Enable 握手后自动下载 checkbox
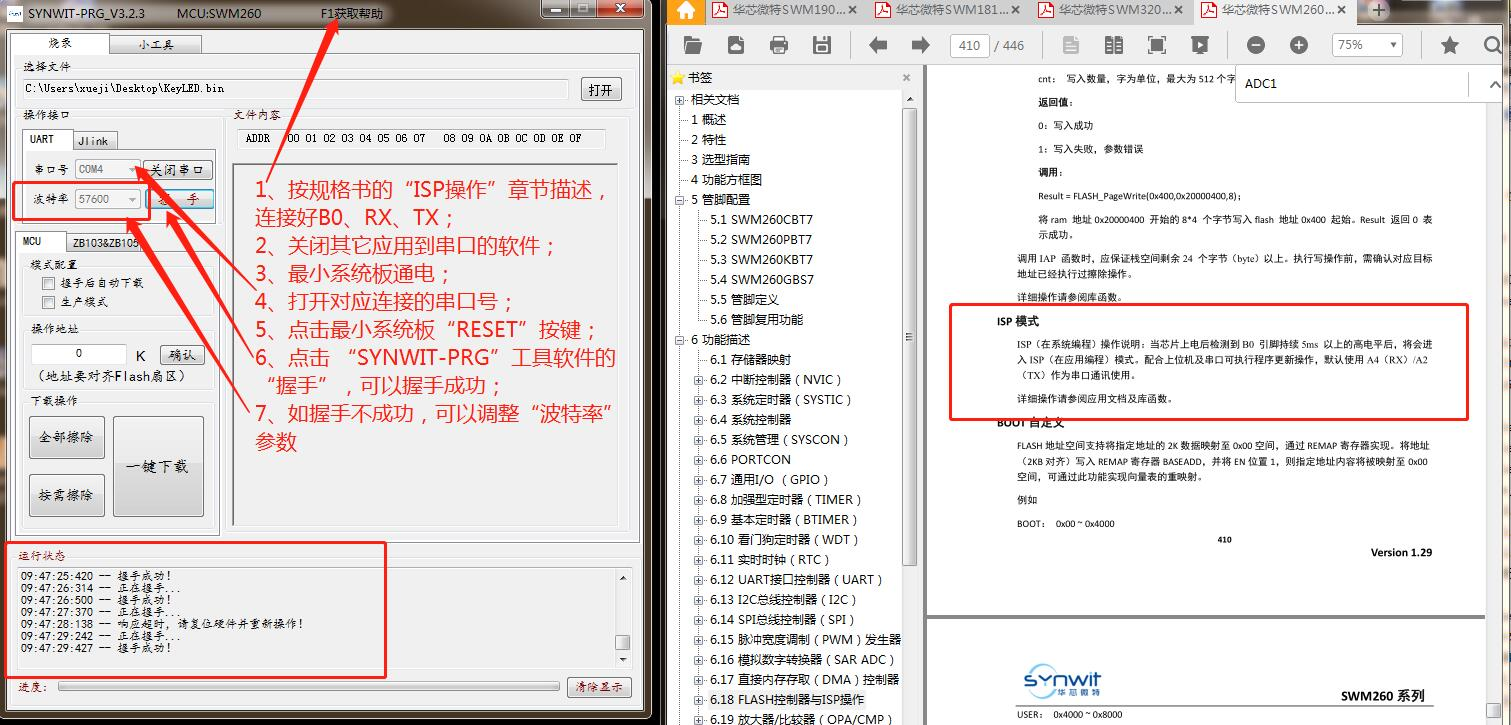The width and height of the screenshot is (1511, 725). click(48, 283)
